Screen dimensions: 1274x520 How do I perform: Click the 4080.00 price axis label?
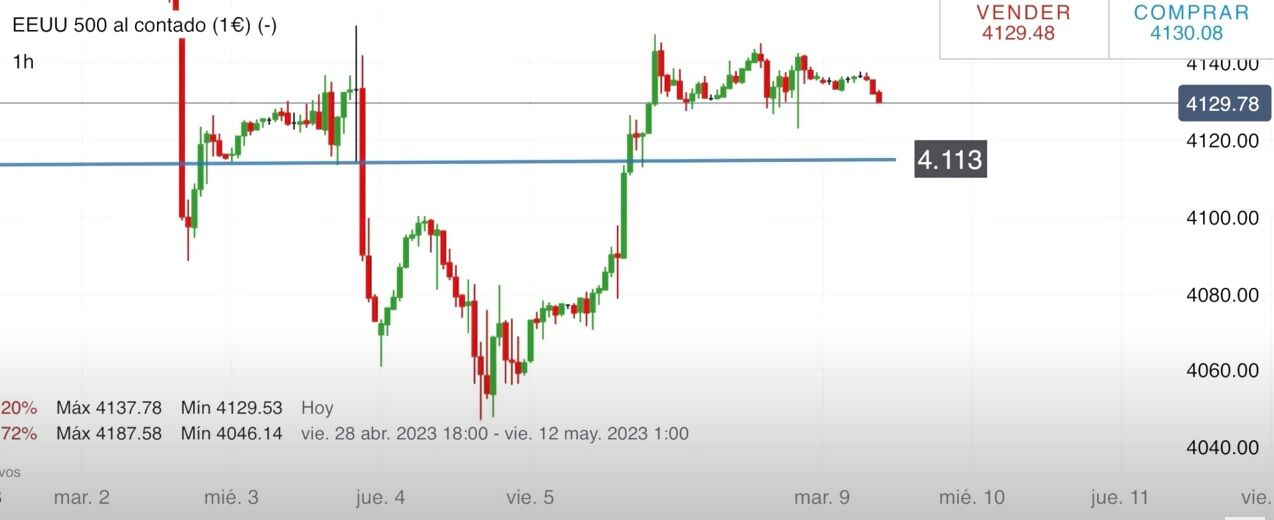[1221, 294]
